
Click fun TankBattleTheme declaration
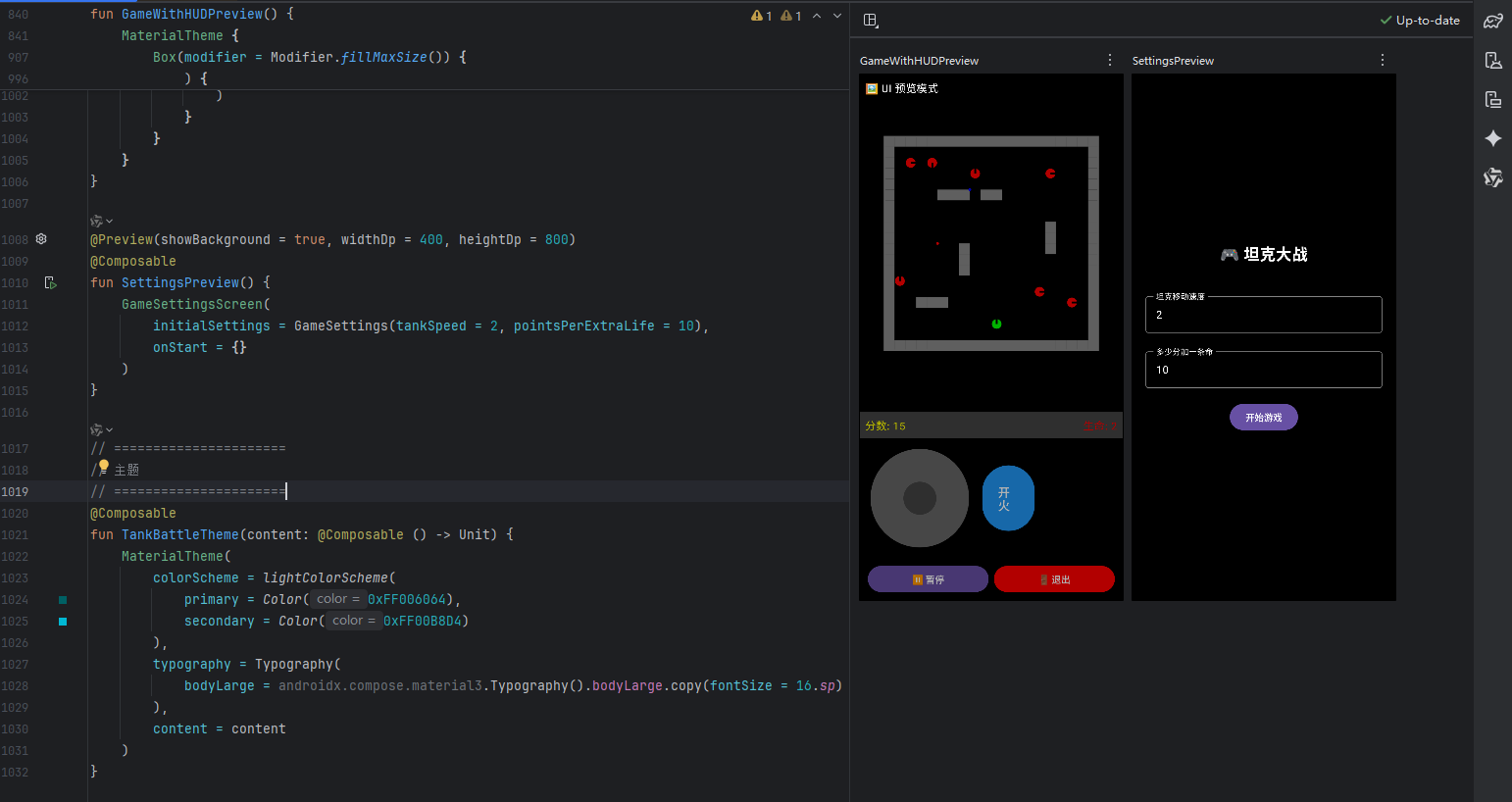pyautogui.click(x=302, y=534)
